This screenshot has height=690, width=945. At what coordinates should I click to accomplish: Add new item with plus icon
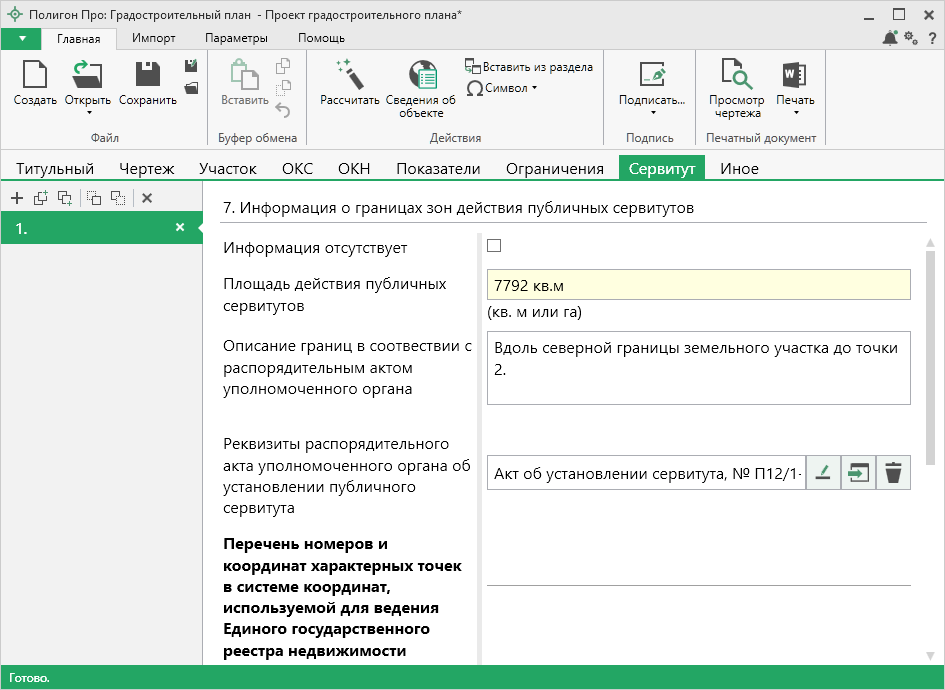tap(17, 198)
